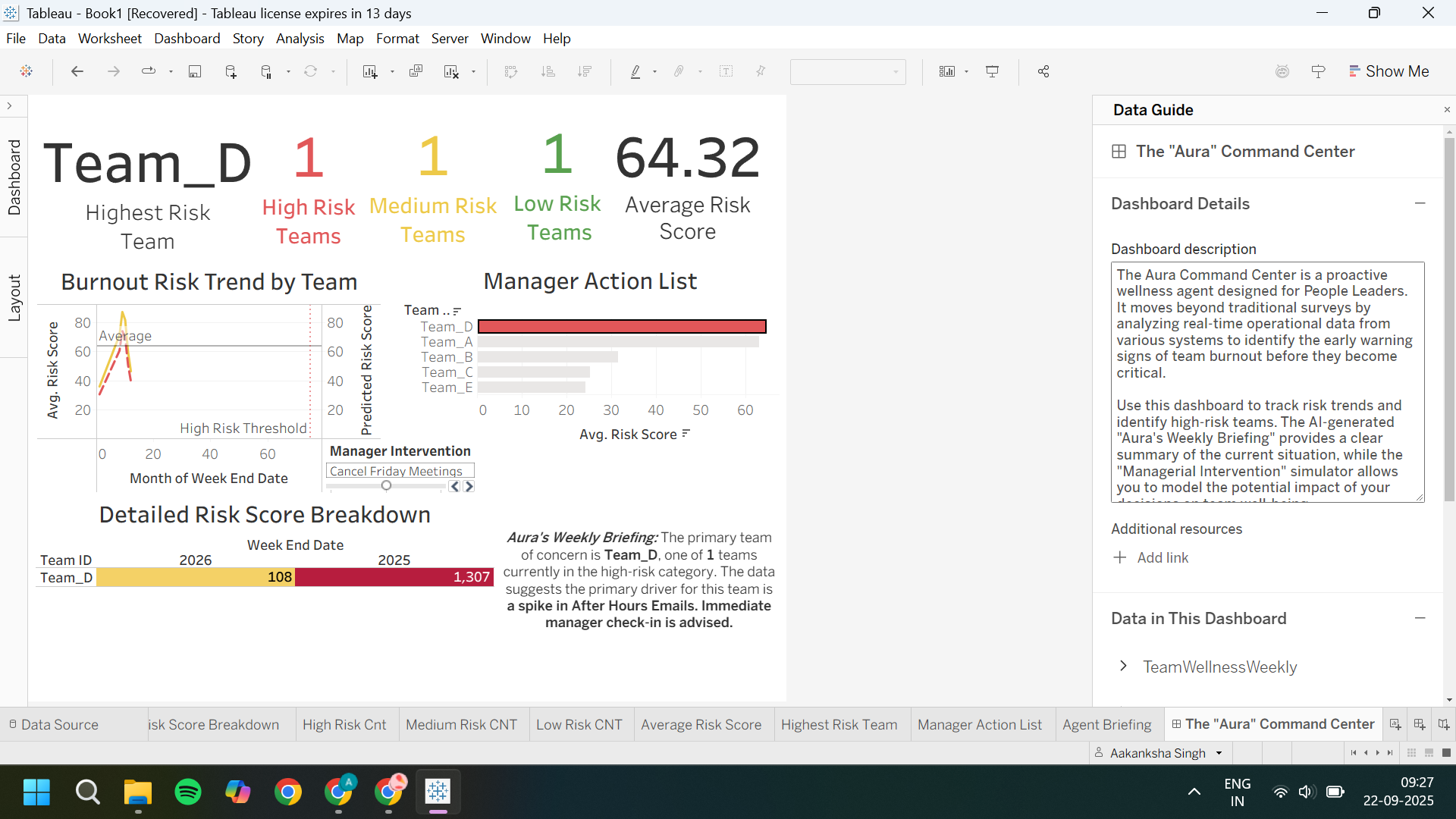Collapse the Dashboard Details section
The height and width of the screenshot is (819, 1456).
(x=1420, y=203)
